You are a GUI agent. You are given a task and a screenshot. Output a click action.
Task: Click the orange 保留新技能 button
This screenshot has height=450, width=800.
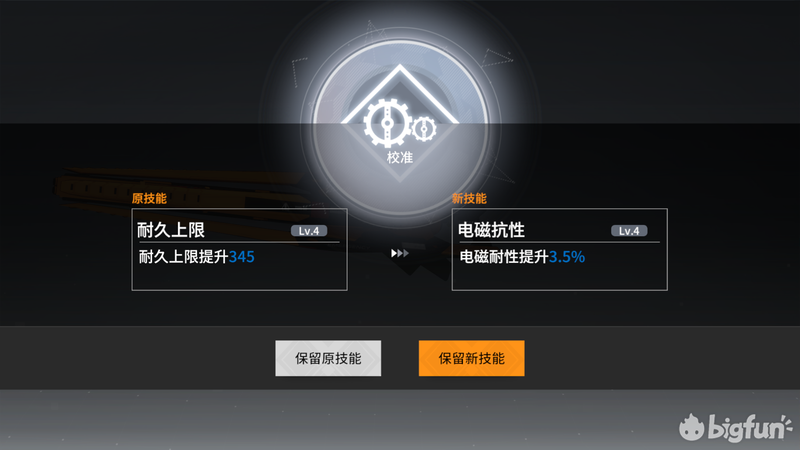(x=471, y=358)
